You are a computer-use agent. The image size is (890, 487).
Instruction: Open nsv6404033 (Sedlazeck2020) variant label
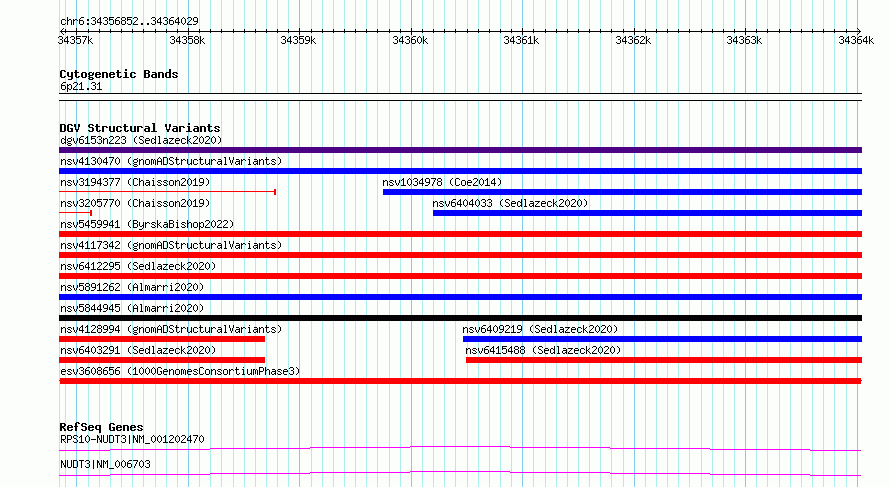(x=510, y=203)
